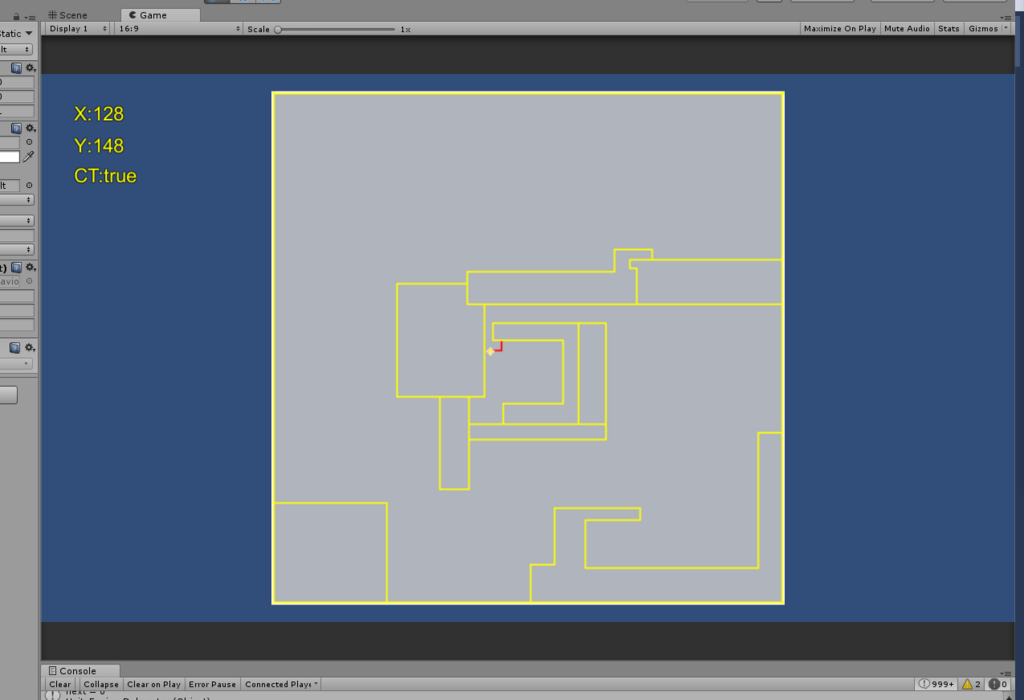This screenshot has width=1024, height=700.
Task: Click the yellow marker in the maze
Action: click(x=490, y=351)
